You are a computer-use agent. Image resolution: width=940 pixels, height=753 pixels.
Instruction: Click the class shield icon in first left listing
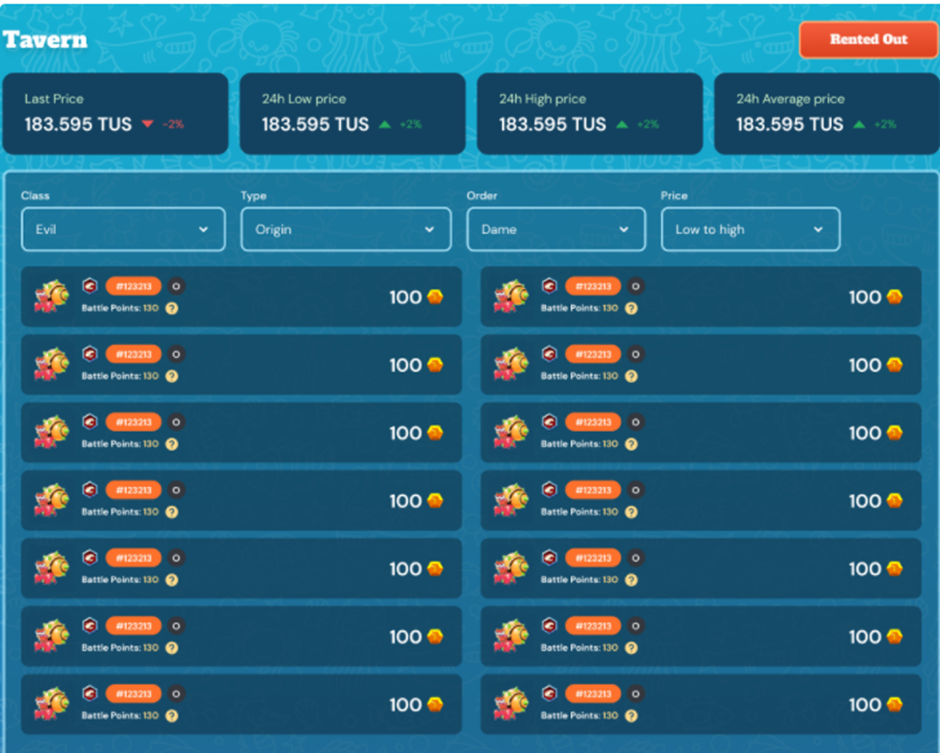pos(90,286)
